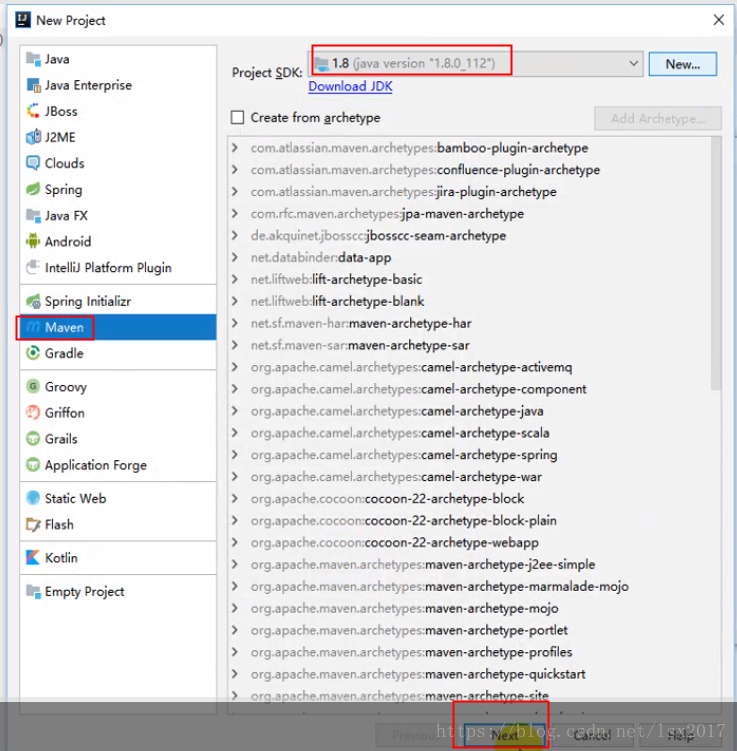This screenshot has height=751, width=737.
Task: Select Spring Initializr project type
Action: tap(118, 301)
